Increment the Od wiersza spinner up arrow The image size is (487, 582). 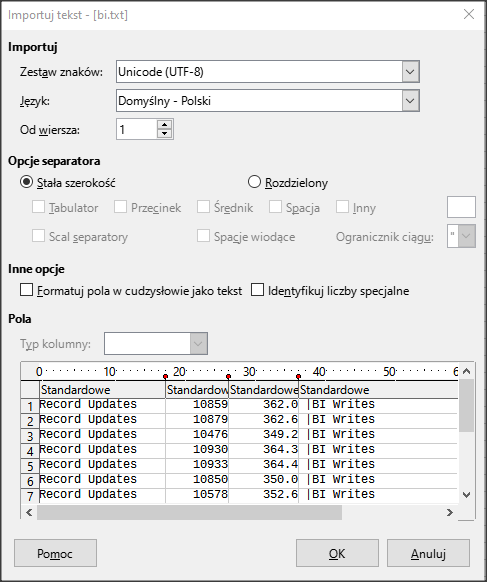coord(164,124)
